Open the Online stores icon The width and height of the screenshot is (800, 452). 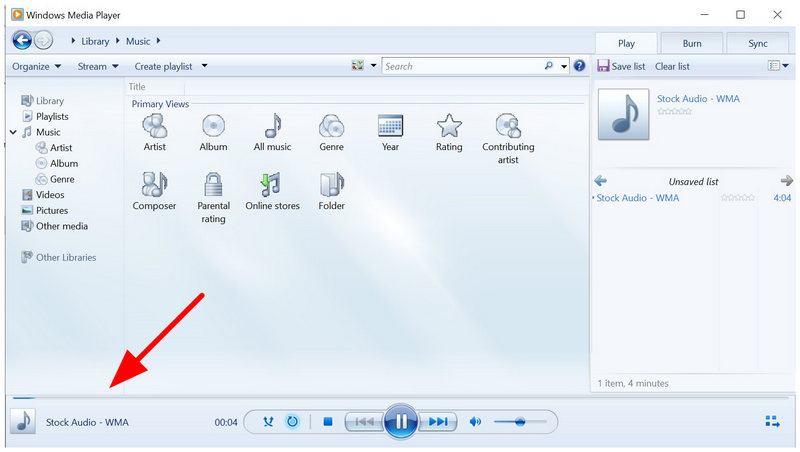click(271, 184)
